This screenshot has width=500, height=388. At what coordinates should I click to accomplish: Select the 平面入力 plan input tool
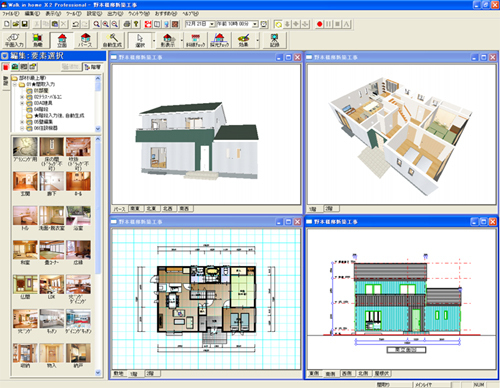coord(14,40)
